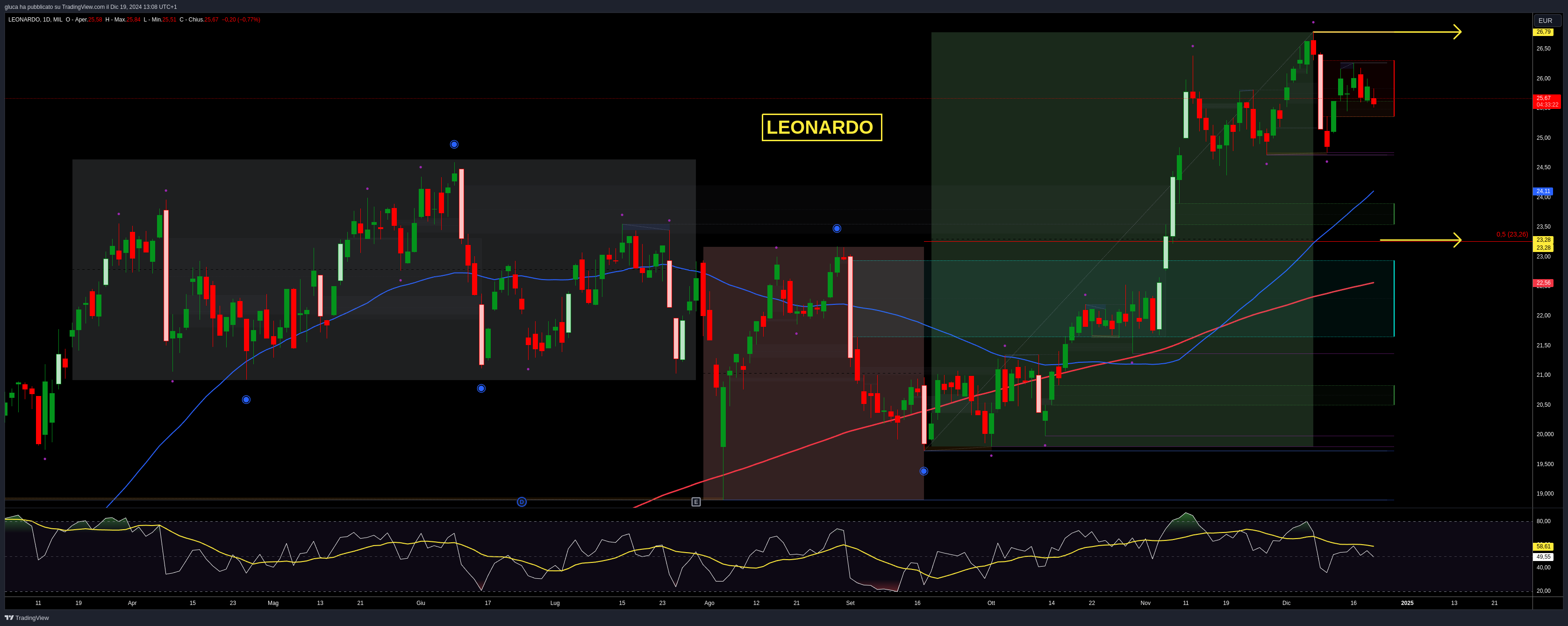
Task: Click the Giu label on time axis
Action: [421, 603]
